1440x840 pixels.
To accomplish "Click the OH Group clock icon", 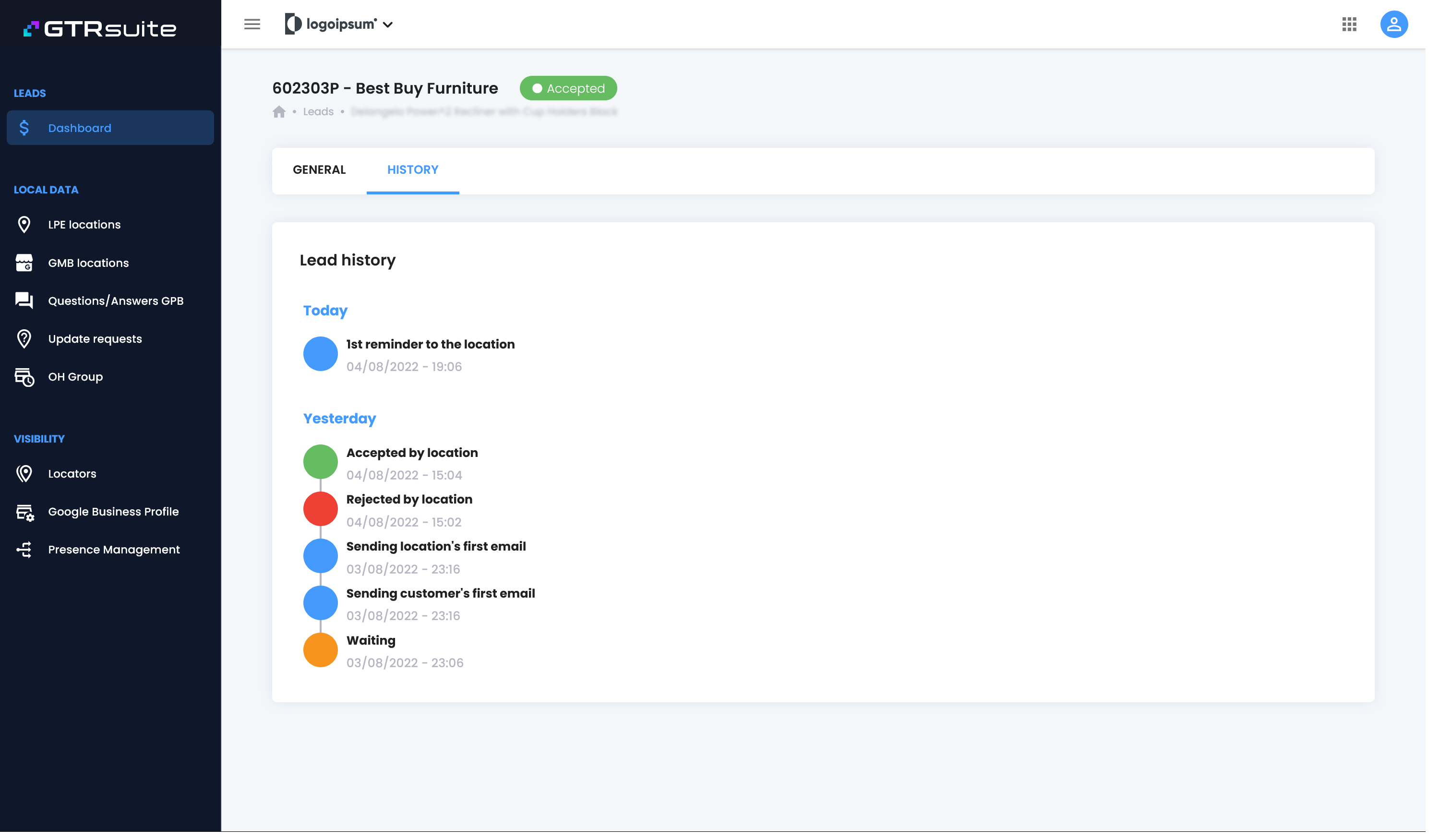I will 24,377.
